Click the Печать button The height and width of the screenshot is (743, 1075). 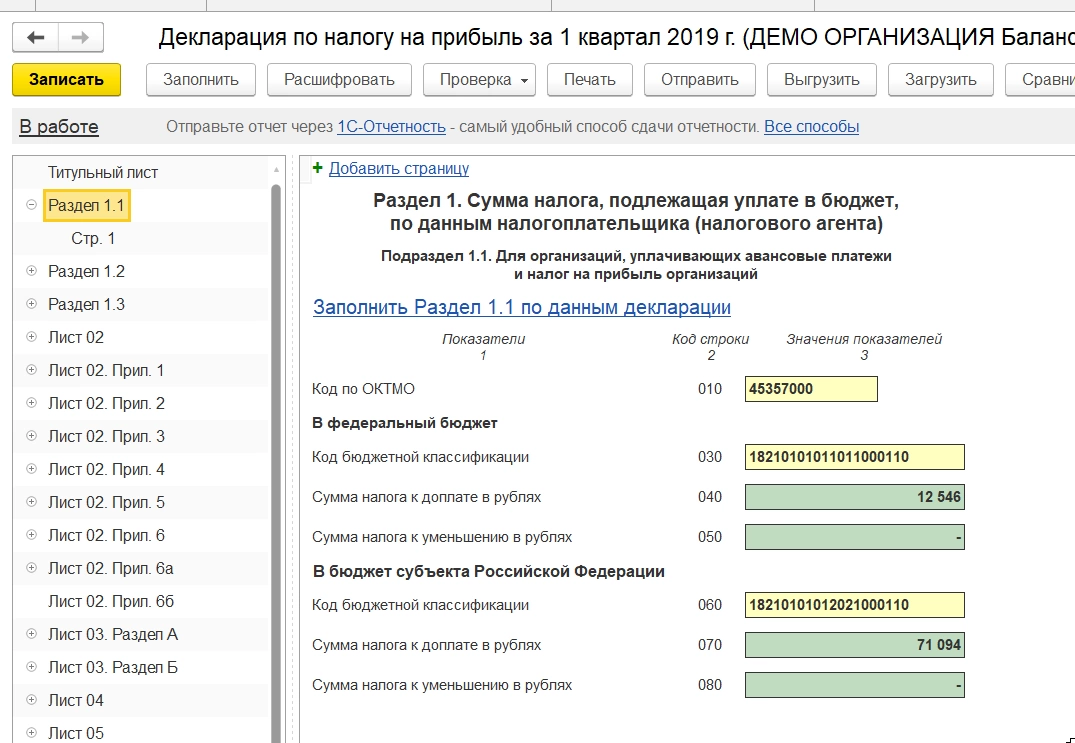[x=589, y=80]
